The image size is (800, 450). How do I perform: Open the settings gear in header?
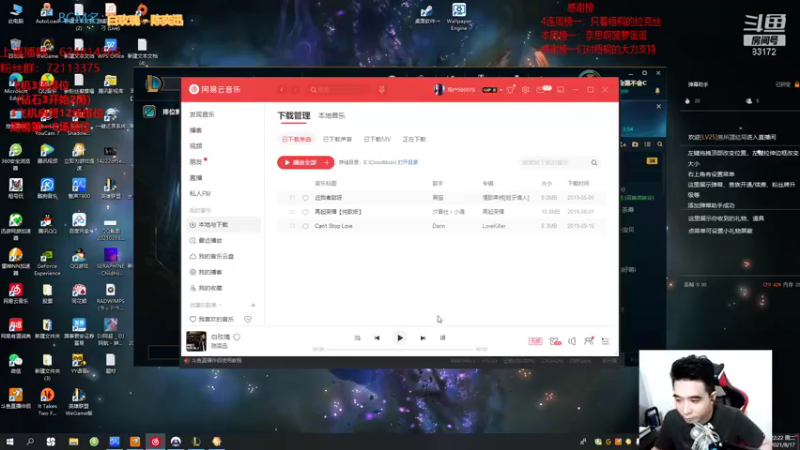click(526, 90)
